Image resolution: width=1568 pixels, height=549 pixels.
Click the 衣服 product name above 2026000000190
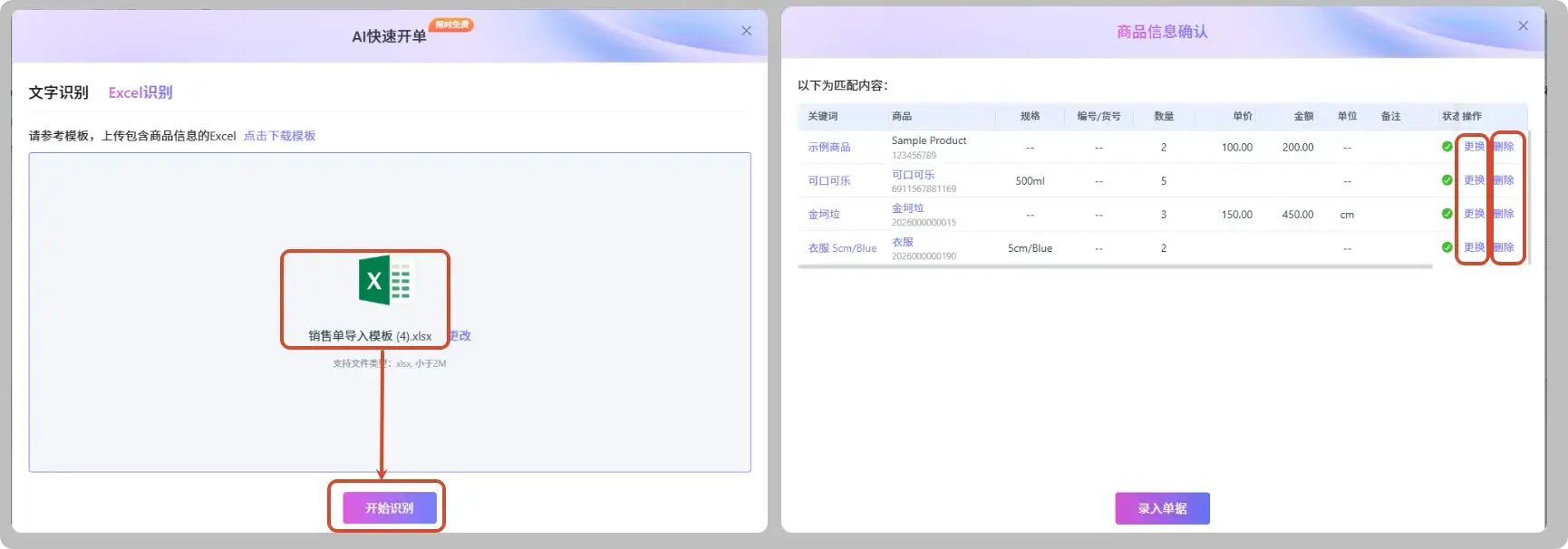[902, 242]
